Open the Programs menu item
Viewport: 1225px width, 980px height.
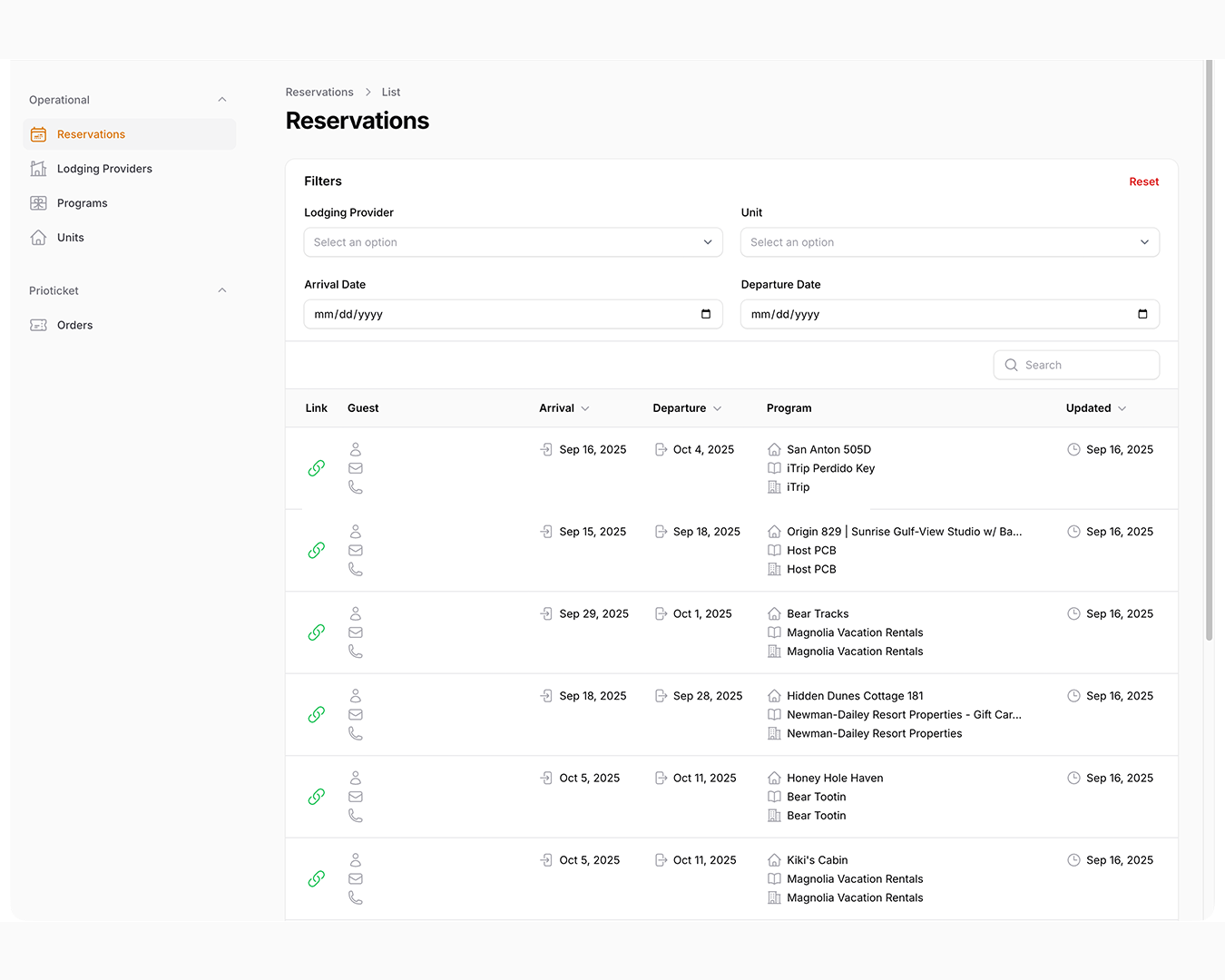click(x=130, y=203)
